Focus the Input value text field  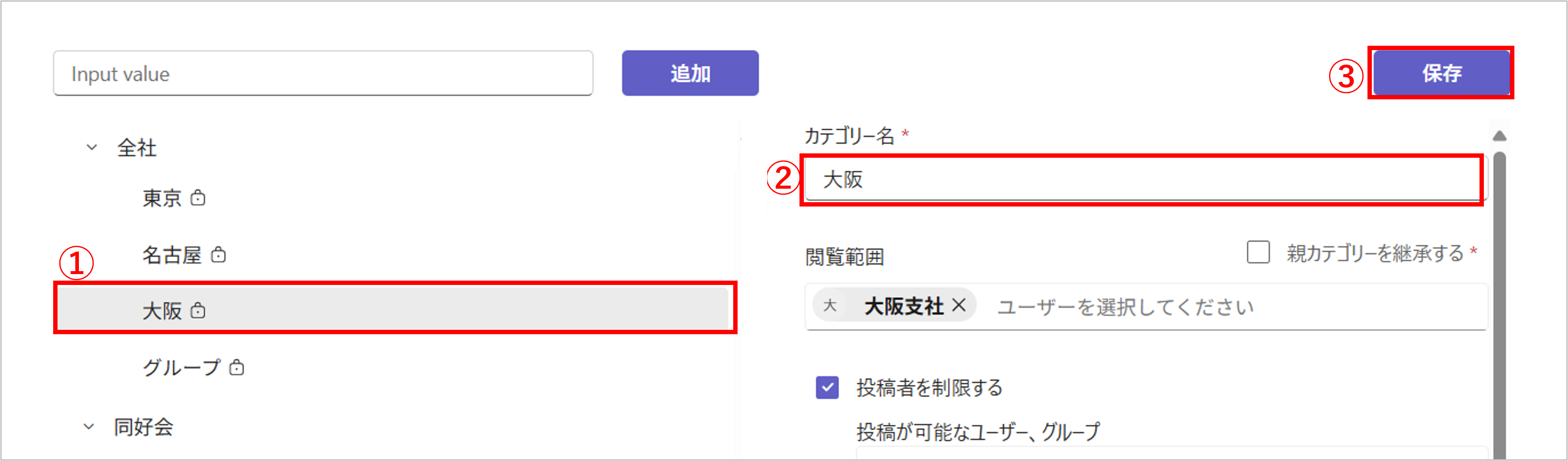coord(323,74)
